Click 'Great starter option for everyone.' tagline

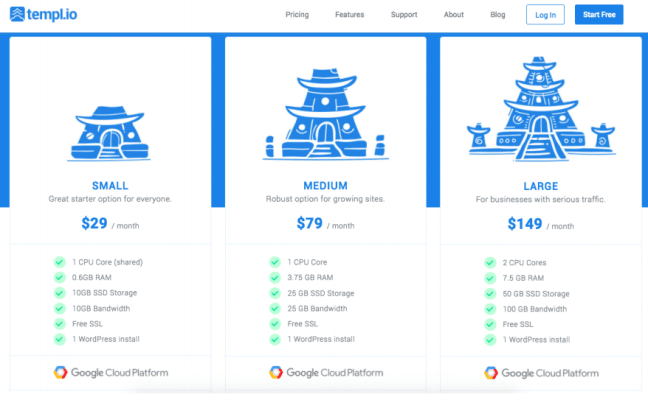click(x=110, y=199)
